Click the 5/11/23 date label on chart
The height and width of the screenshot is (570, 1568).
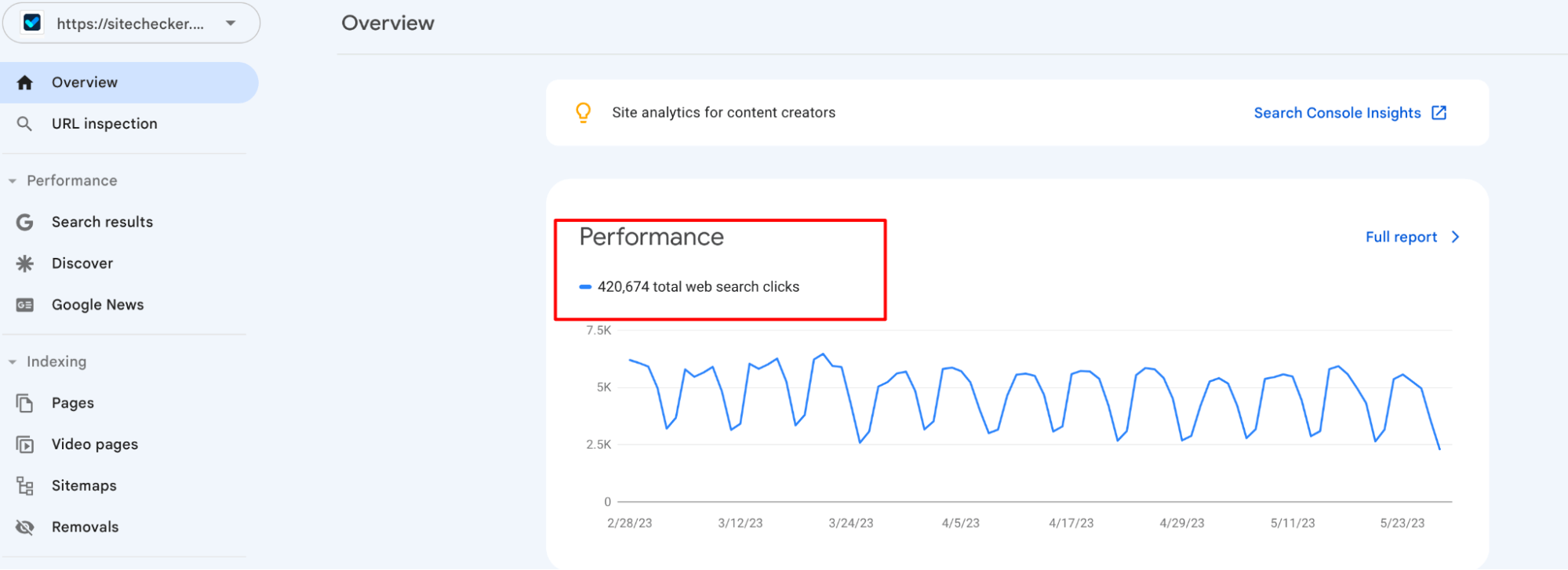1293,523
